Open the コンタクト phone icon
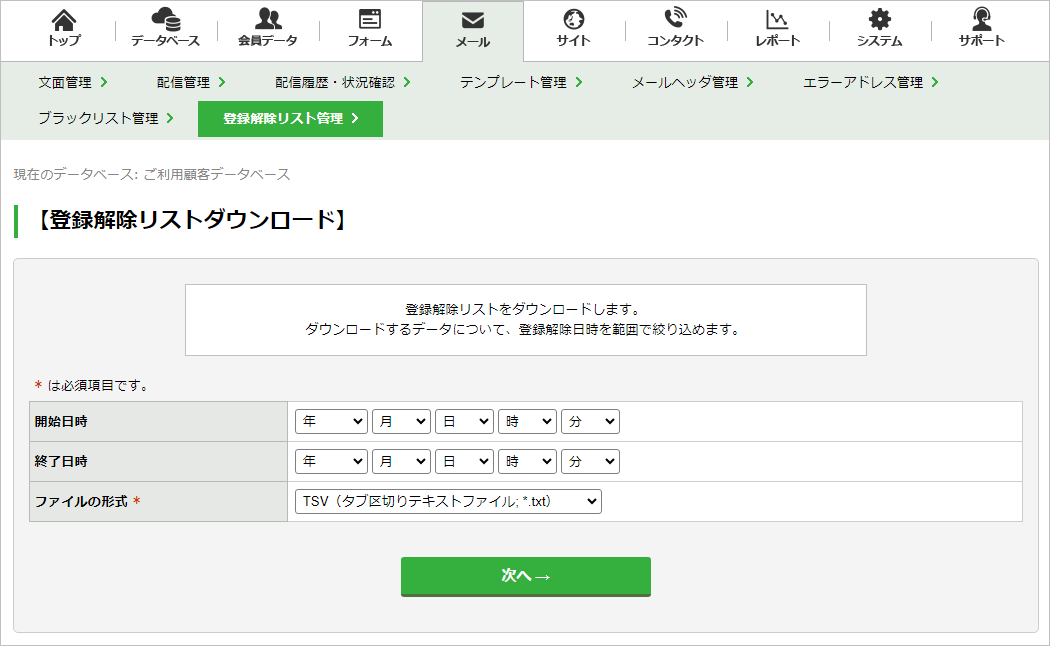1050x646 pixels. 675,19
